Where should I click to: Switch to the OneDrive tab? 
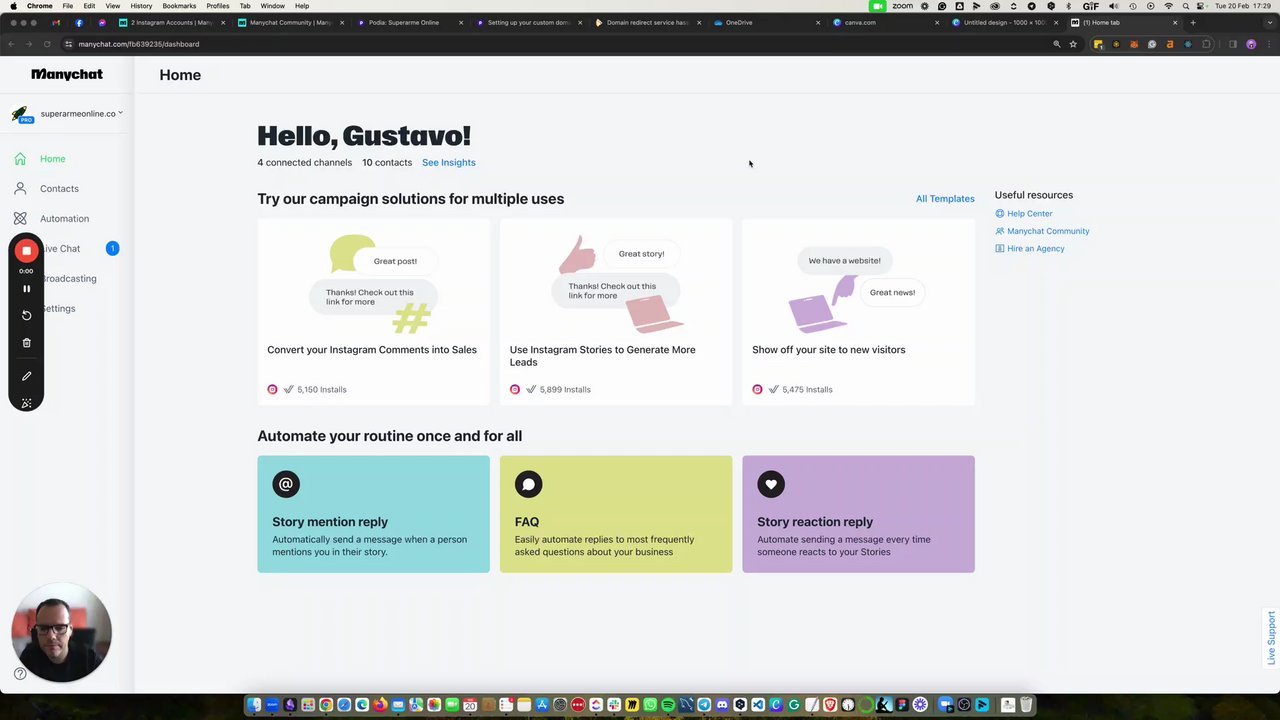(765, 22)
